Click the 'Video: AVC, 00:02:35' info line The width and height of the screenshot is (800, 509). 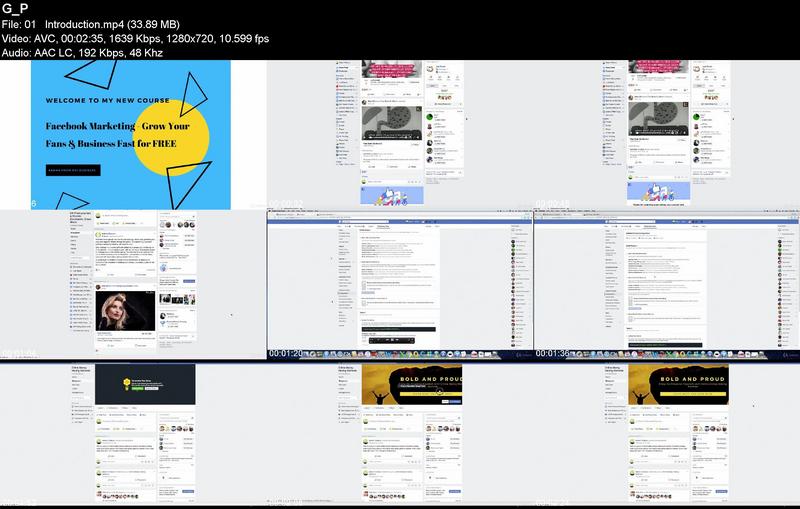coord(135,38)
